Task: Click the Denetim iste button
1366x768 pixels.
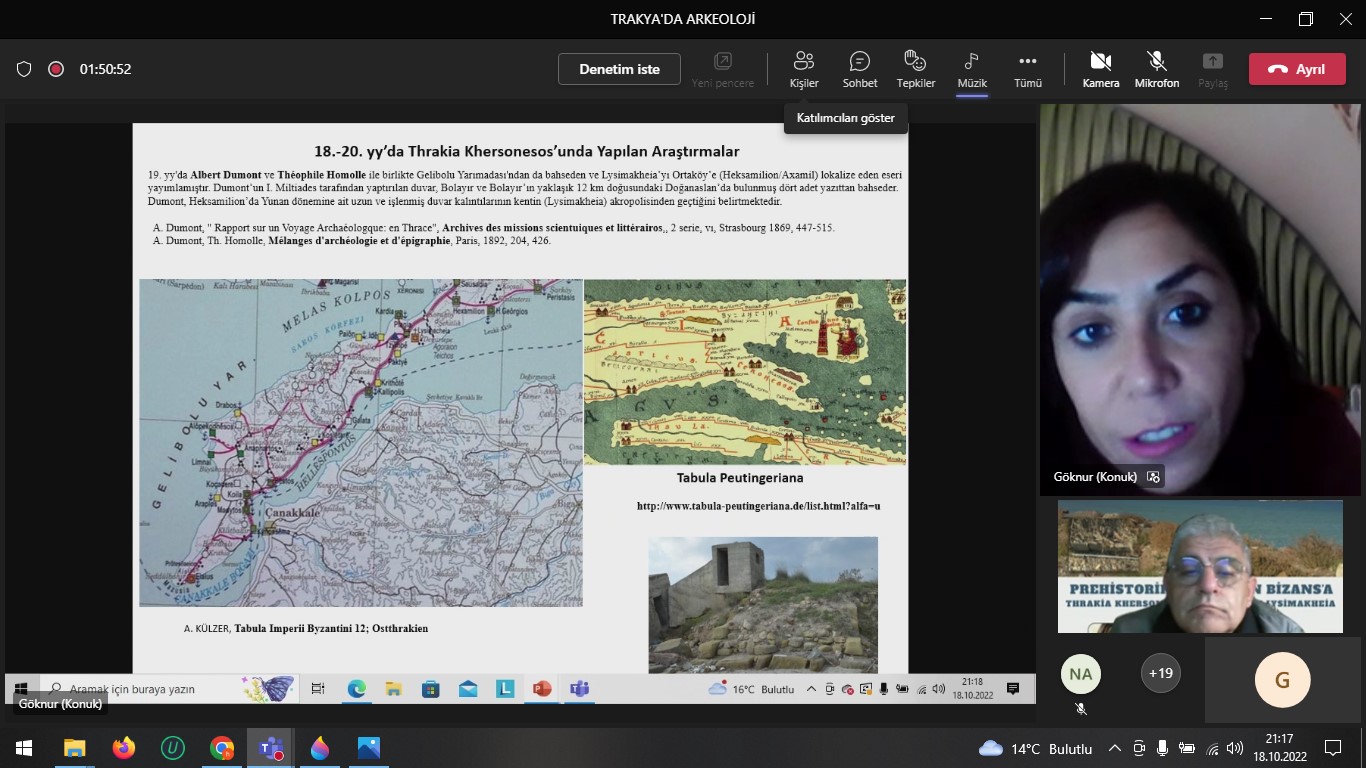Action: [x=620, y=69]
